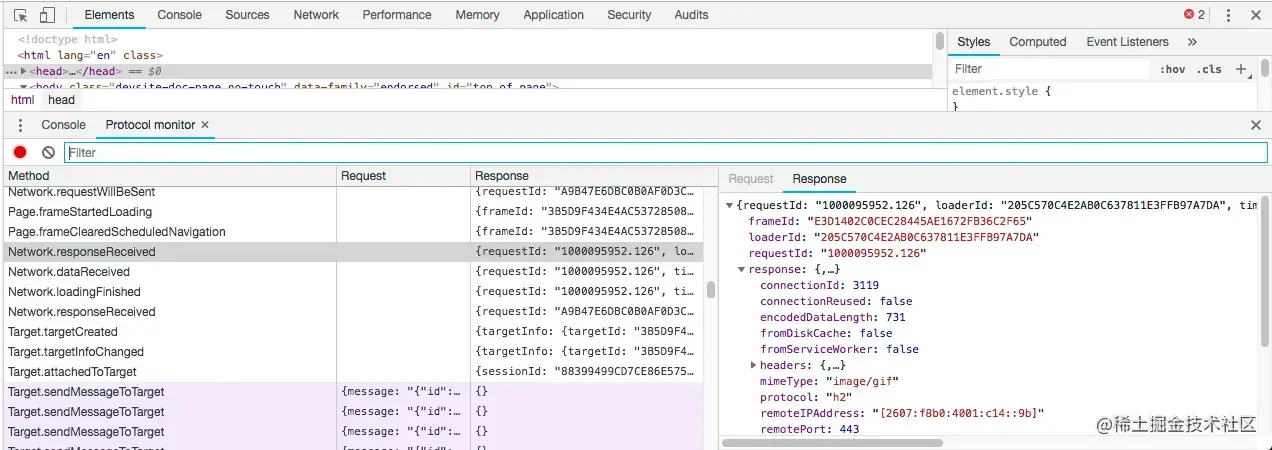This screenshot has width=1272, height=450.
Task: Click the encodedDataLength 731 property
Action: click(x=833, y=317)
